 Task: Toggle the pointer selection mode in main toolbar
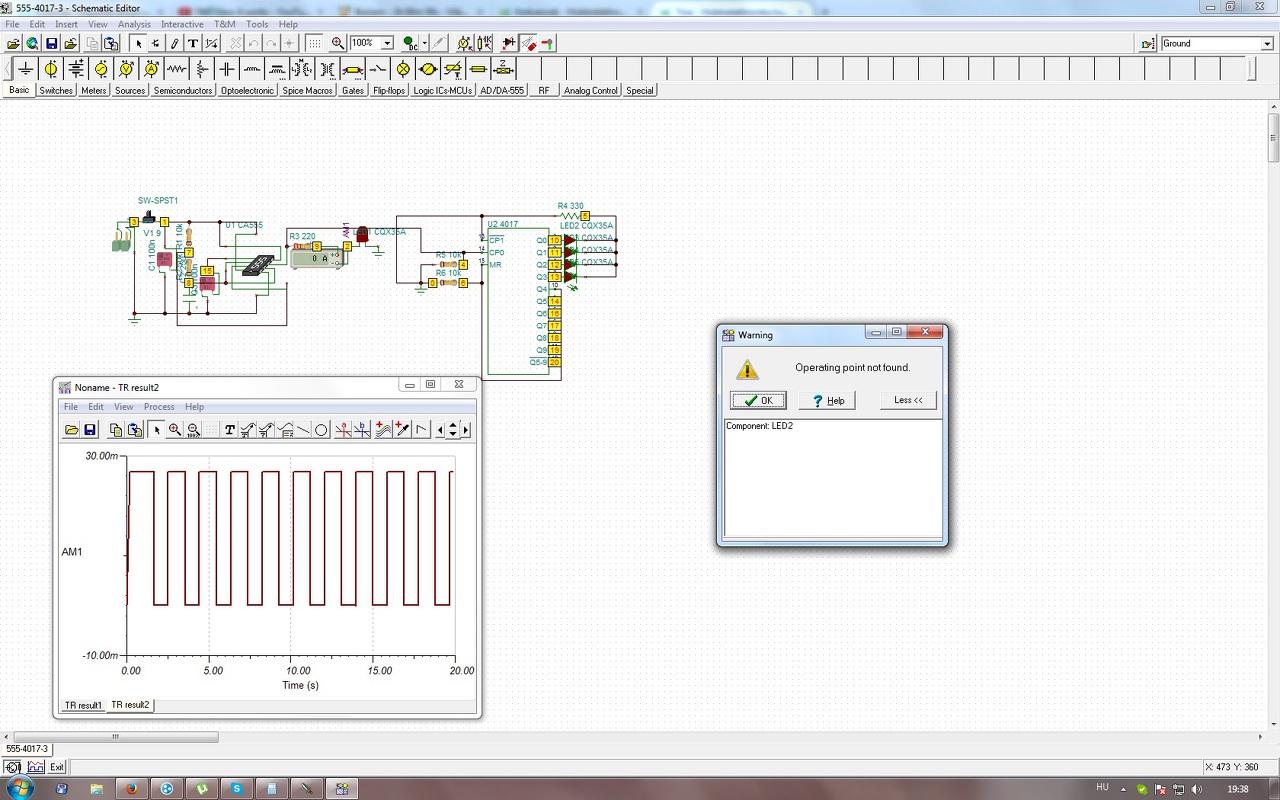tap(138, 43)
